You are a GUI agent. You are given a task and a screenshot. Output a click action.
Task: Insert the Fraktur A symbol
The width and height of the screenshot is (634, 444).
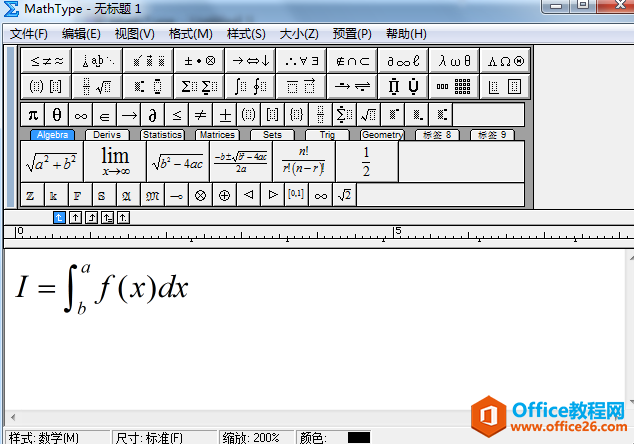coord(128,195)
